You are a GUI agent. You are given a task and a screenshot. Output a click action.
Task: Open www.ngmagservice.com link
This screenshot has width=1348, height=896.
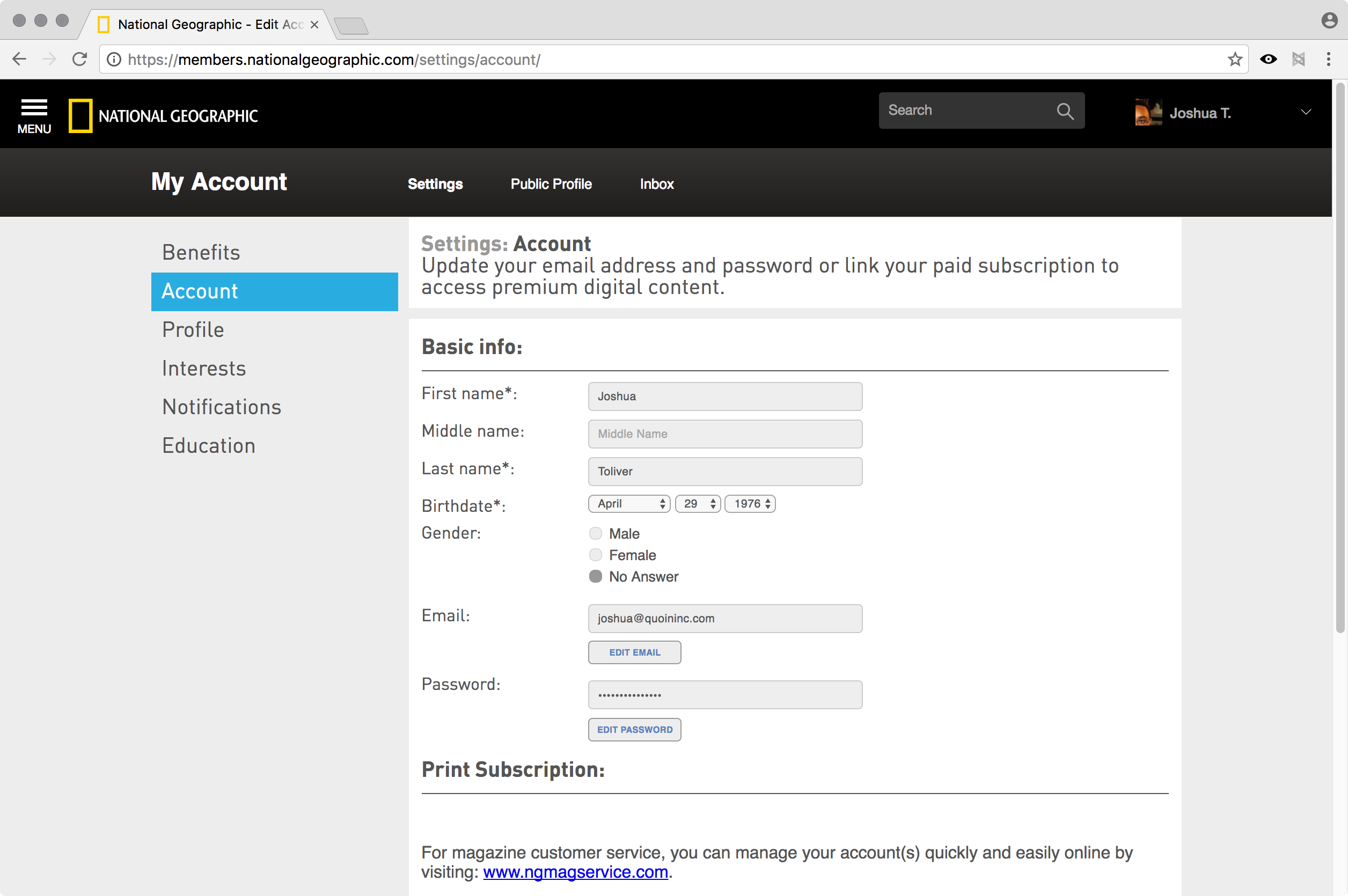point(575,872)
